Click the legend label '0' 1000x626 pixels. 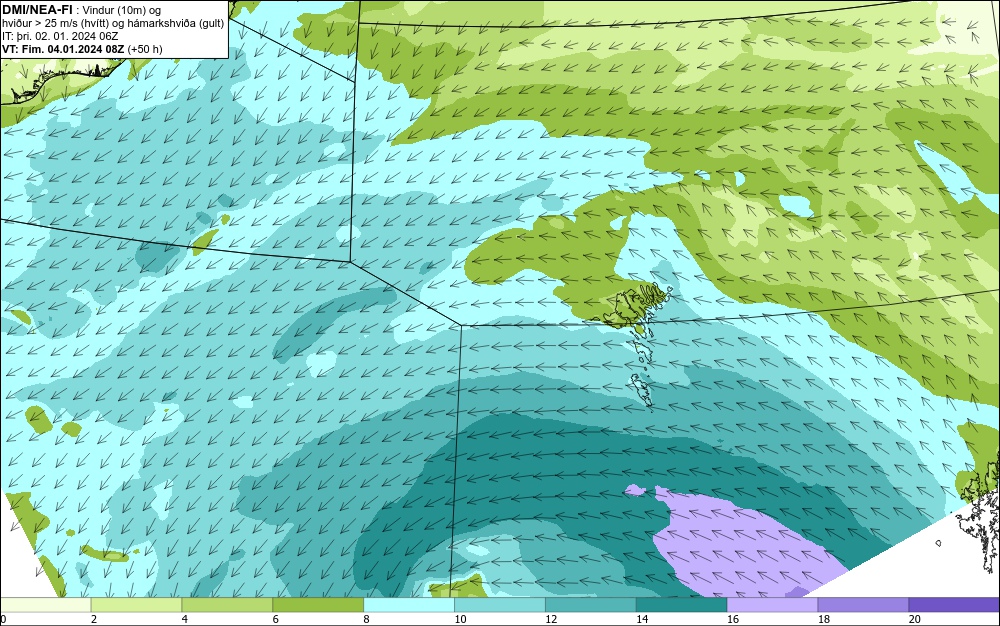coord(3,619)
